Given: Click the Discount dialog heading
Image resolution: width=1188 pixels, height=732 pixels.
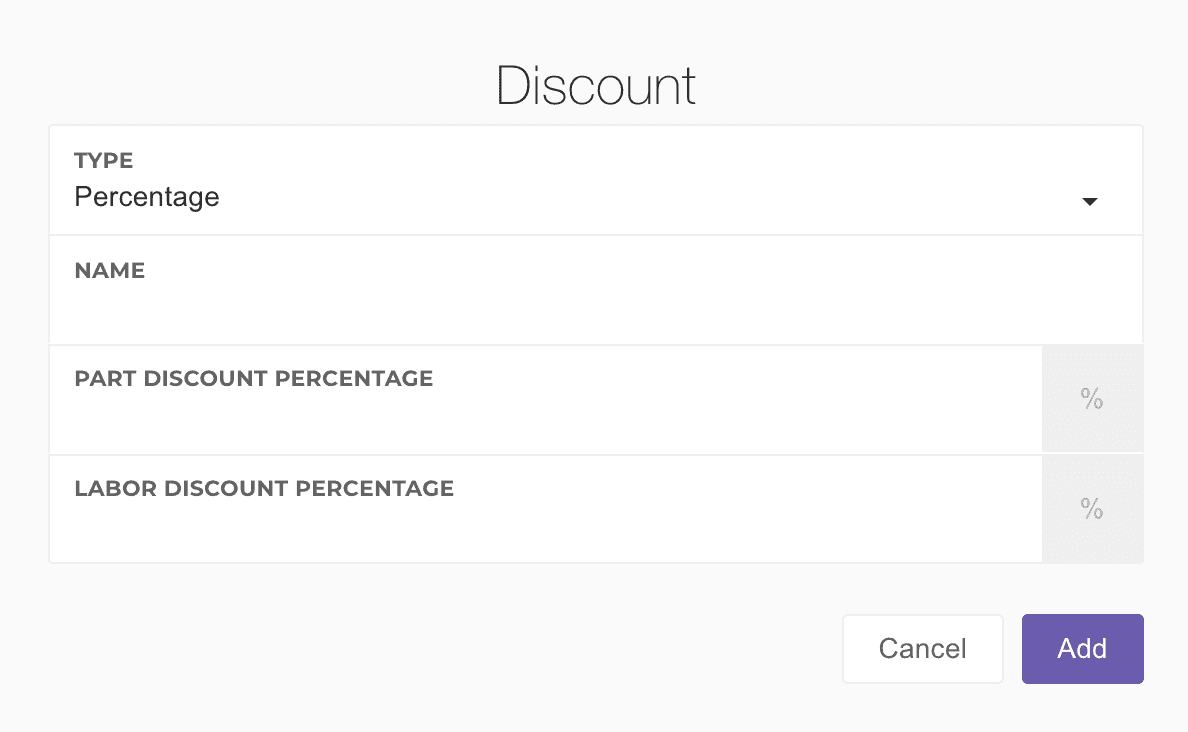Looking at the screenshot, I should tap(596, 86).
